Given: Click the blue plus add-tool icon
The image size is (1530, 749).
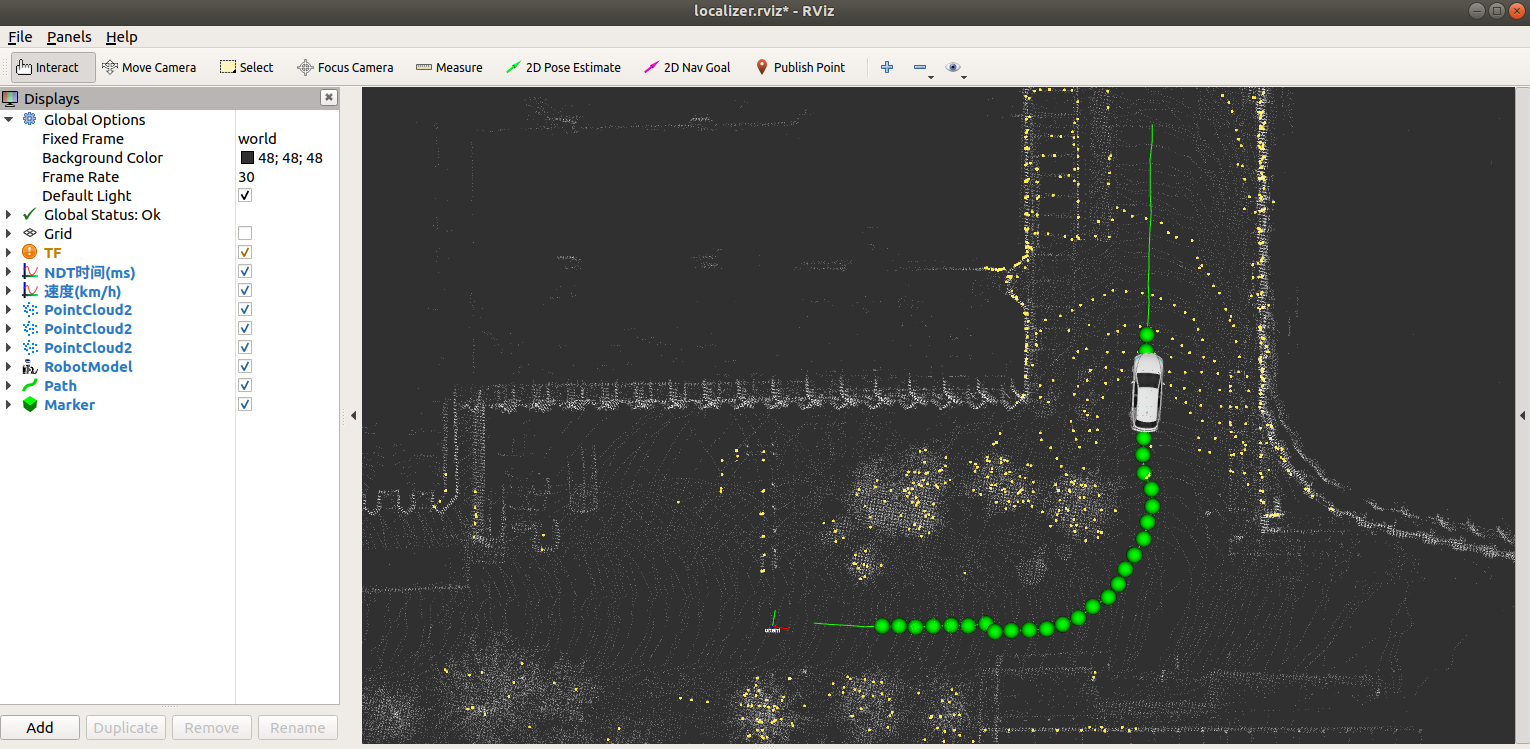Looking at the screenshot, I should (886, 68).
